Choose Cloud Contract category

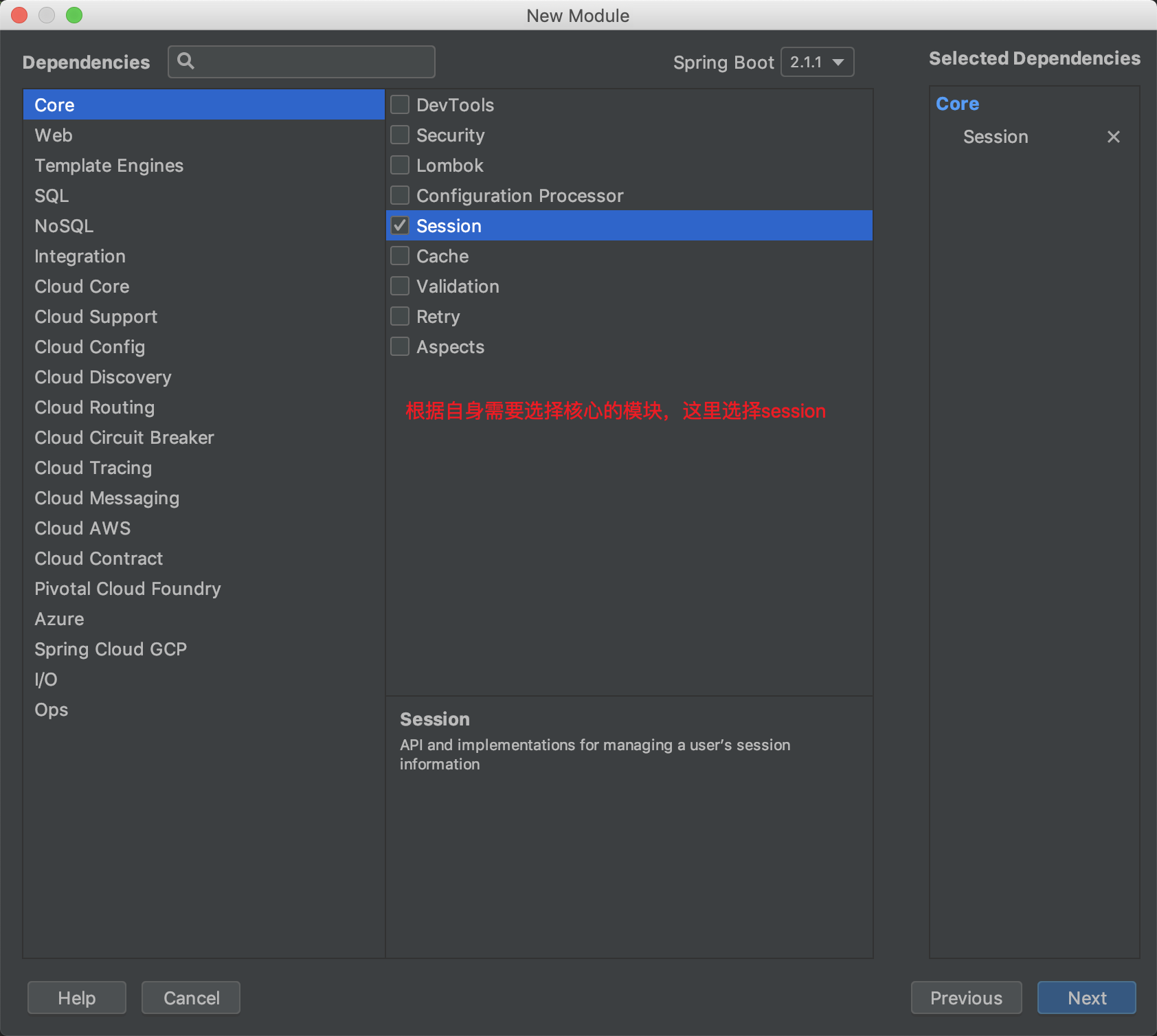pos(204,558)
